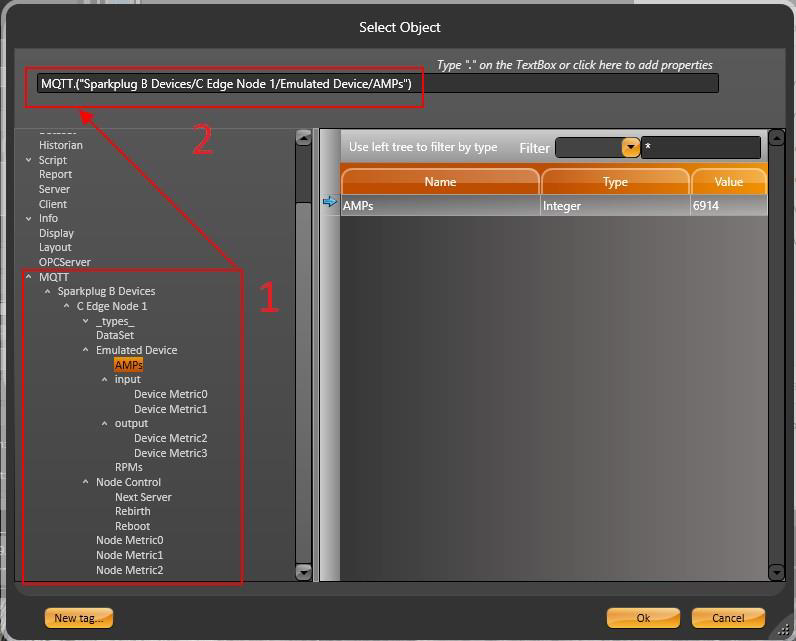796x641 pixels.
Task: Select Device Metric0 under input
Action: [x=171, y=394]
